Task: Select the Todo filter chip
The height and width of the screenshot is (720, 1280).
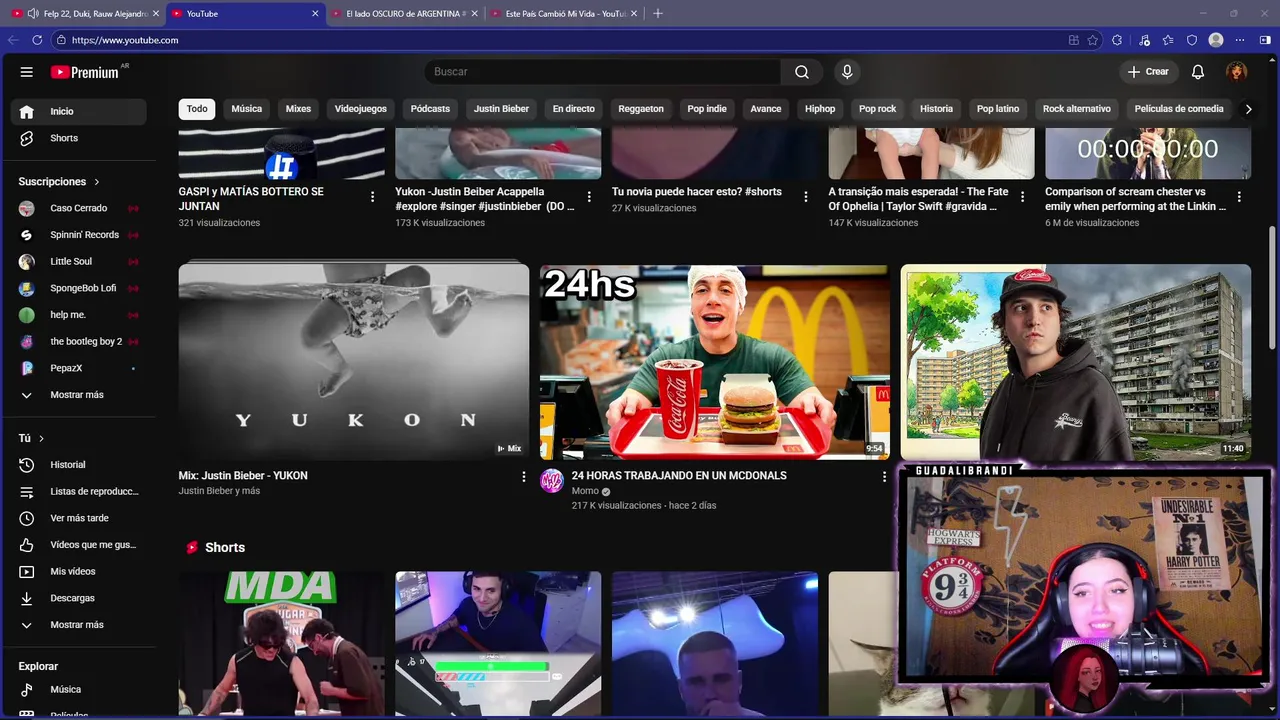Action: pyautogui.click(x=197, y=109)
